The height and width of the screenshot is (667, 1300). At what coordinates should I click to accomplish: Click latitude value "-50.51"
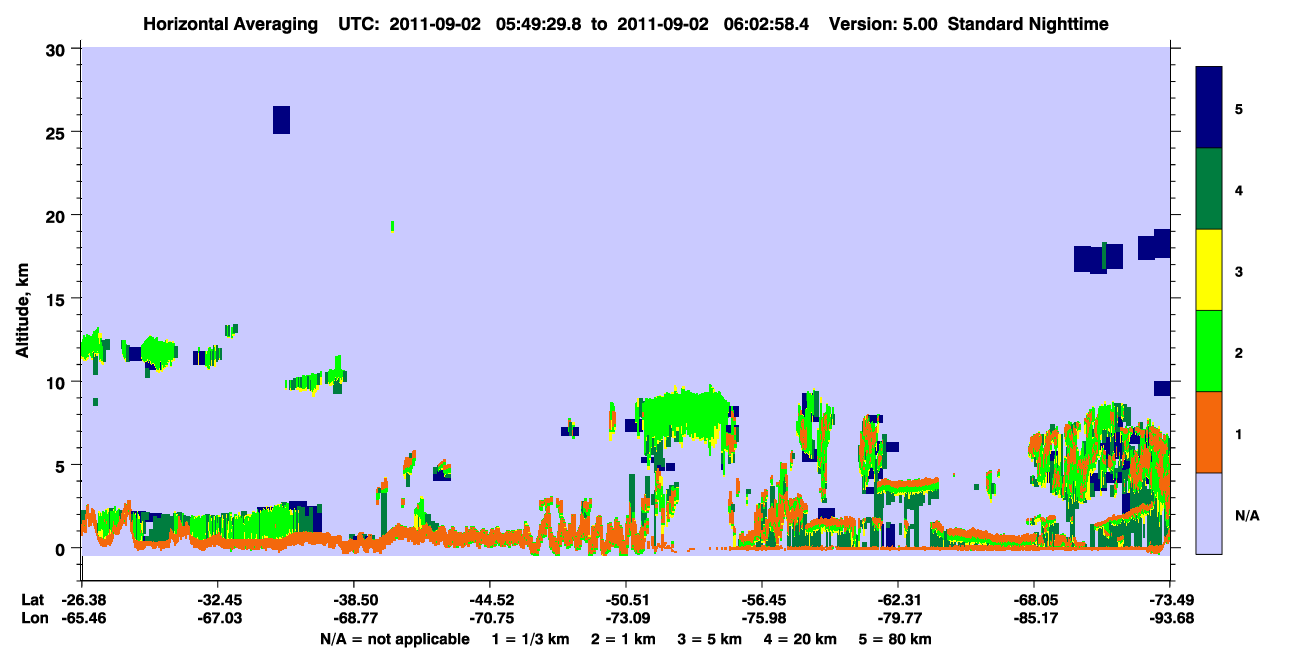point(625,600)
